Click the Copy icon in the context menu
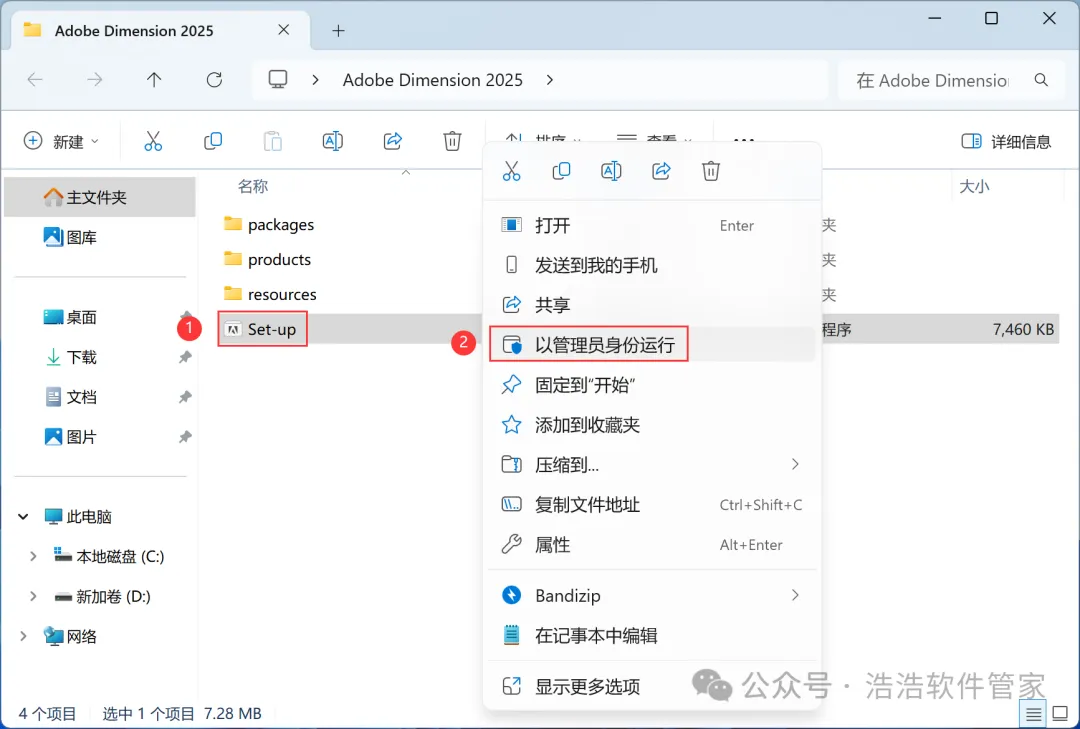The image size is (1080, 729). coord(561,171)
